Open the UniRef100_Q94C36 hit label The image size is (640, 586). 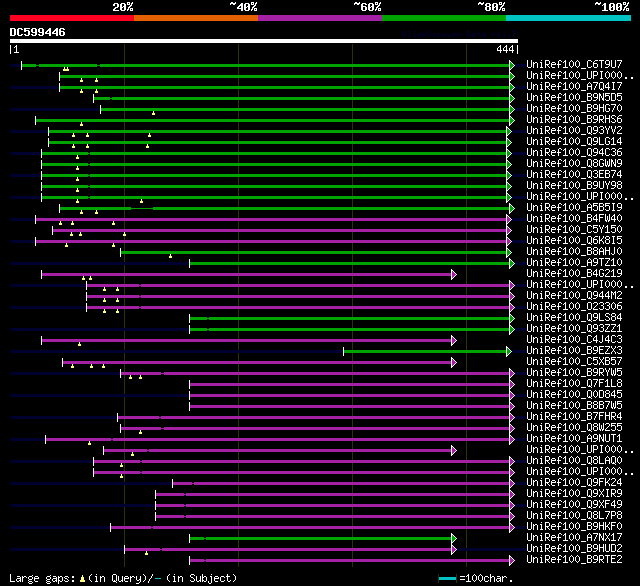click(x=574, y=153)
